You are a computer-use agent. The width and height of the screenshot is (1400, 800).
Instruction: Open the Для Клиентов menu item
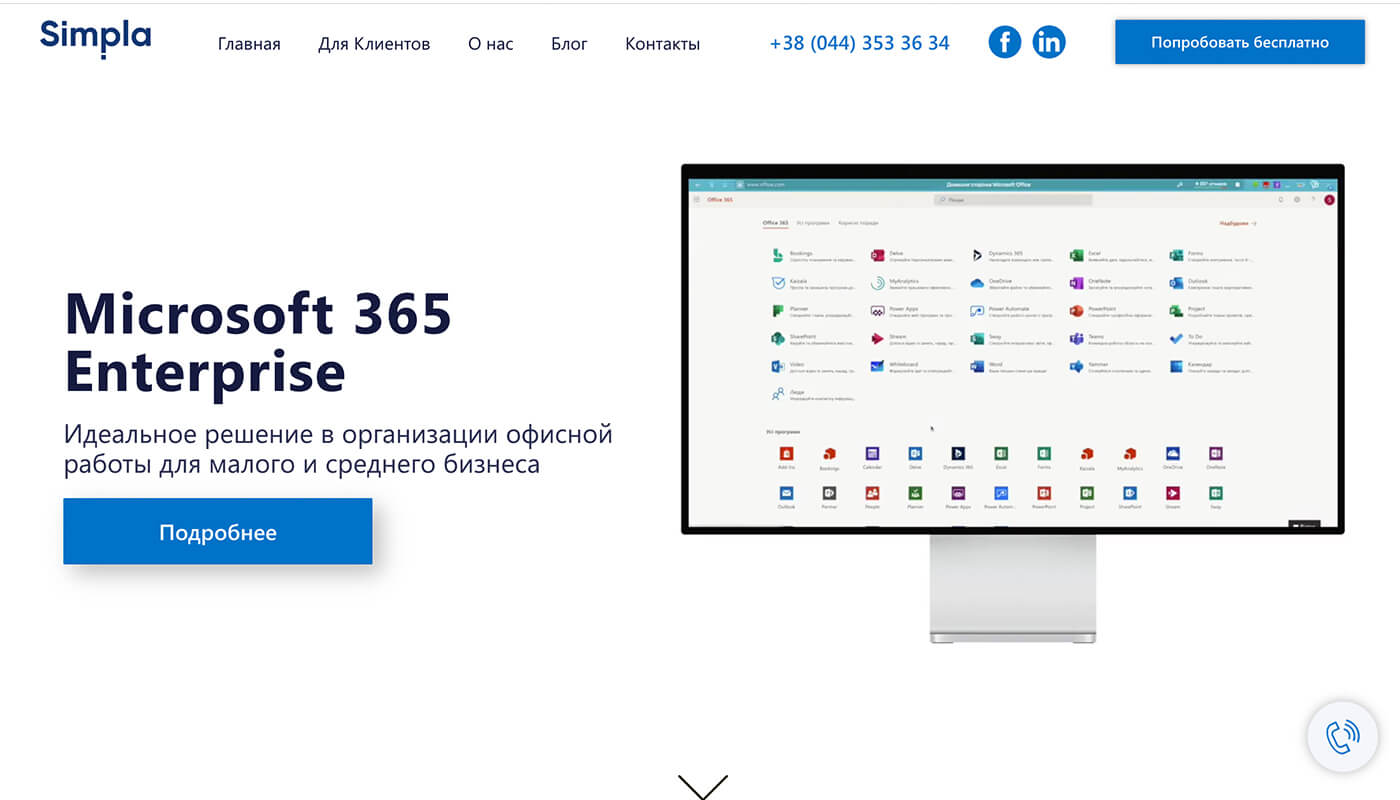[374, 44]
